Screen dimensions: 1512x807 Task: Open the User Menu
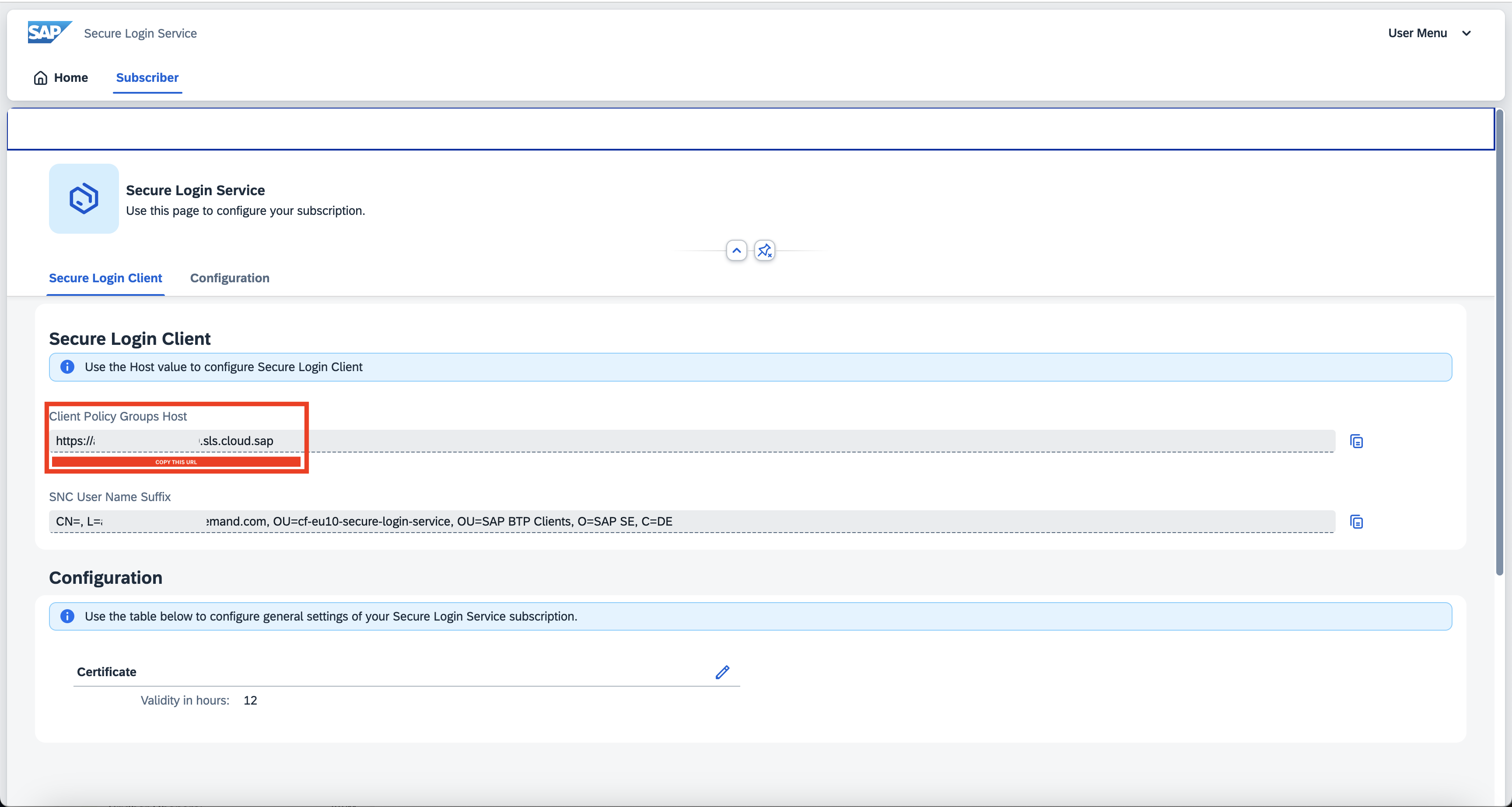tap(1430, 33)
